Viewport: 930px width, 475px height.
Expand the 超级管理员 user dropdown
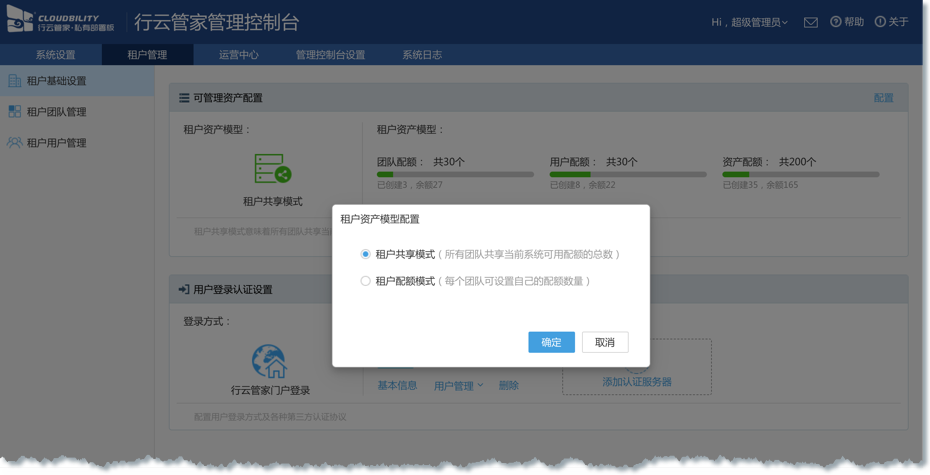coord(750,22)
